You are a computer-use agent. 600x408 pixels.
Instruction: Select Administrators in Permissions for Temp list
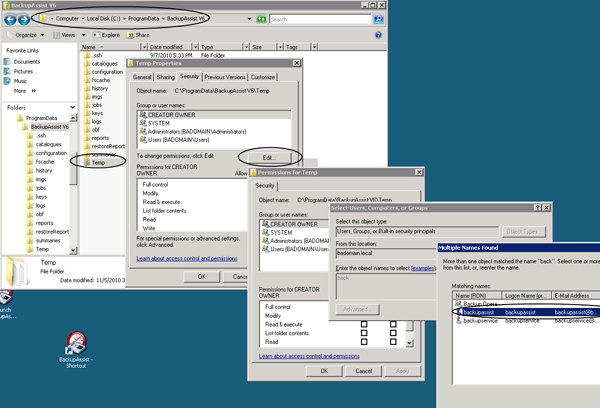click(295, 241)
